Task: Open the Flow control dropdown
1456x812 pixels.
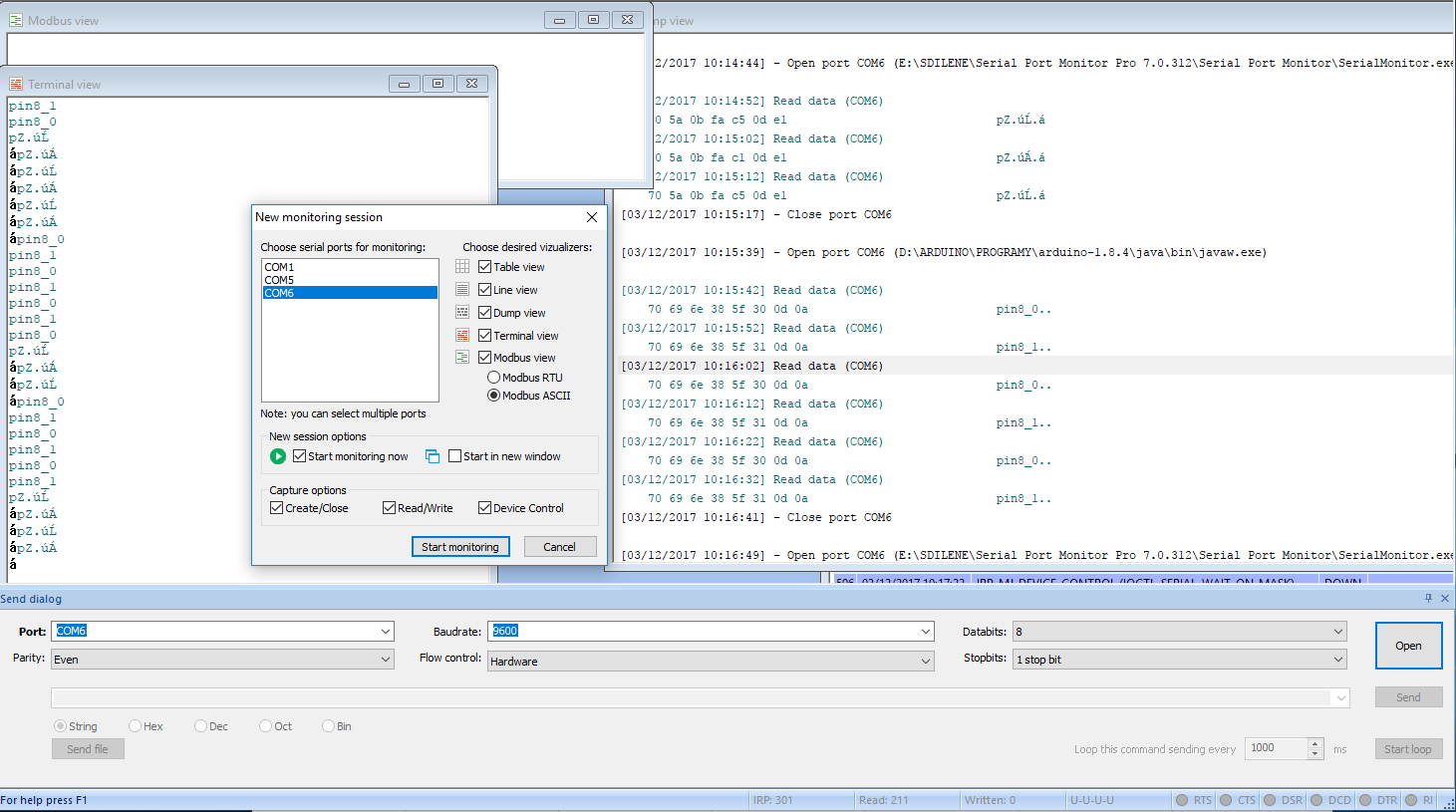Action: point(926,662)
